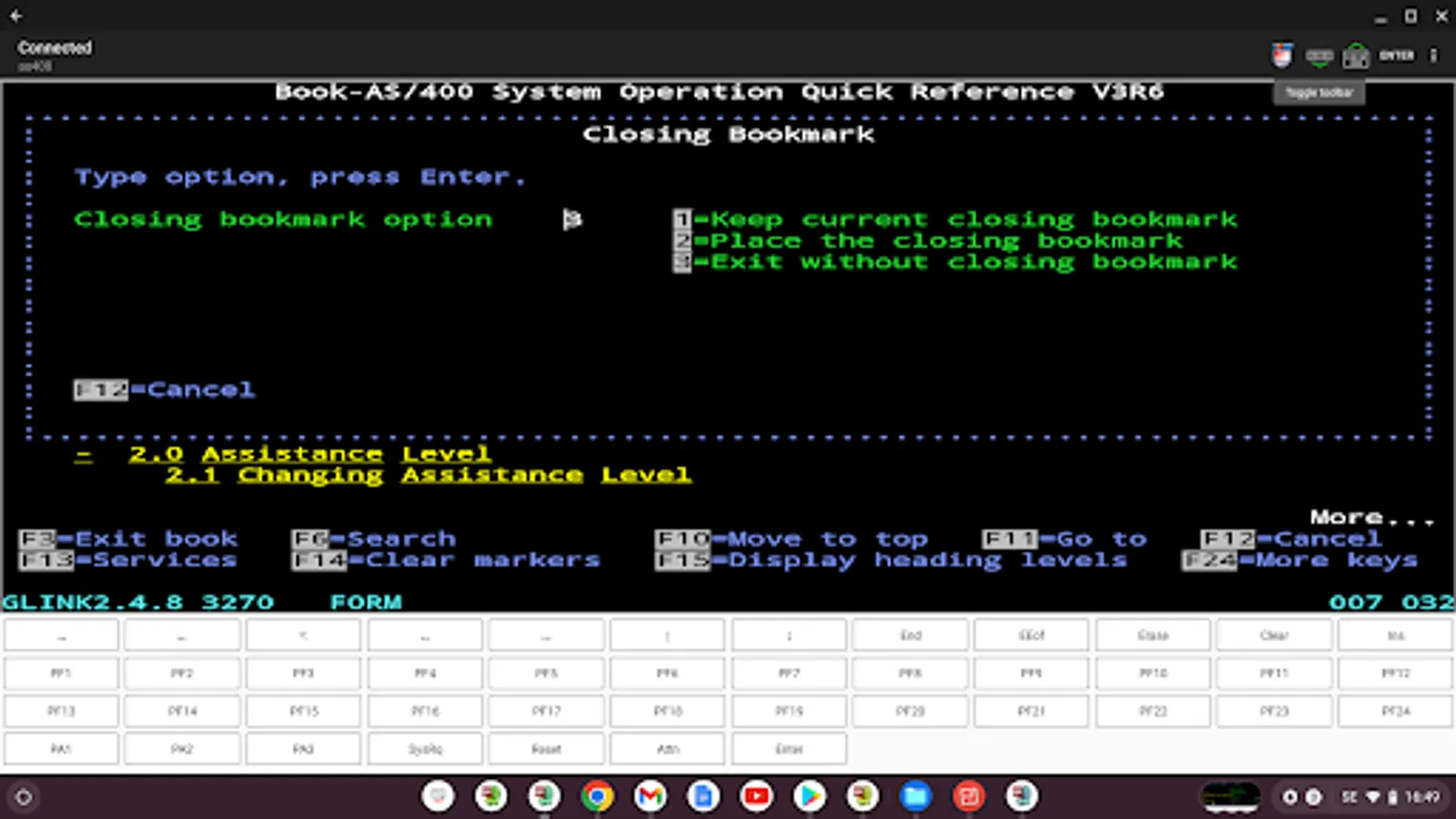
Task: Click F10=Move to top label
Action: point(792,539)
